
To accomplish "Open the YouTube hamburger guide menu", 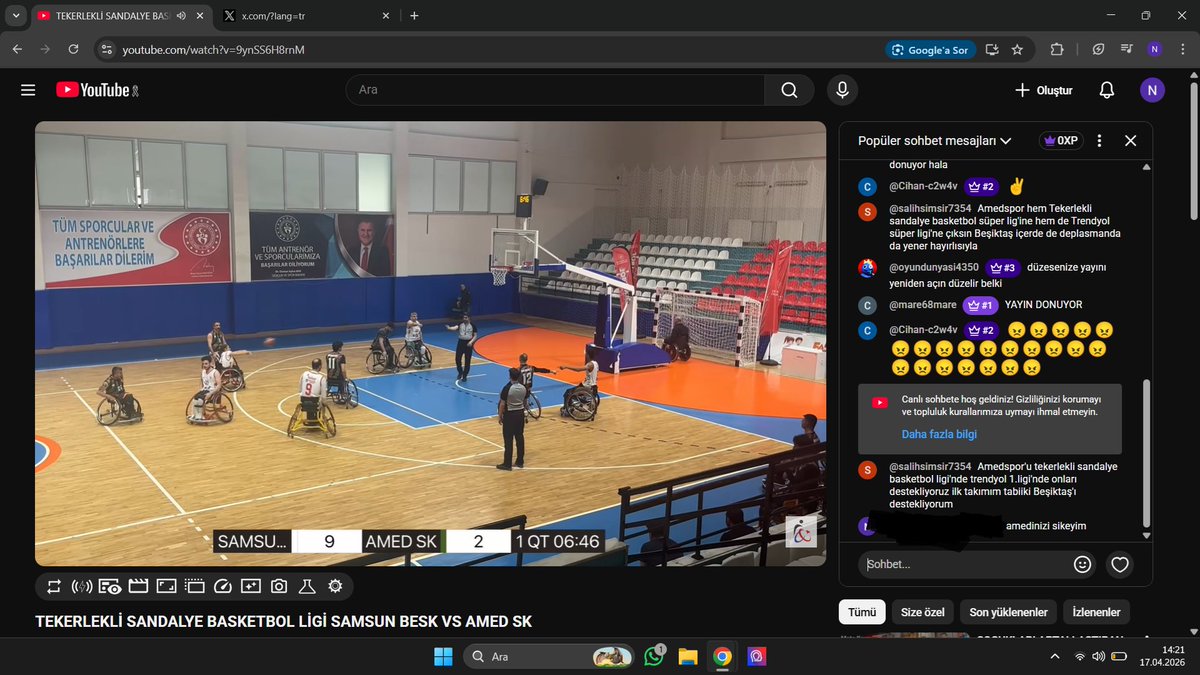I will tap(28, 90).
